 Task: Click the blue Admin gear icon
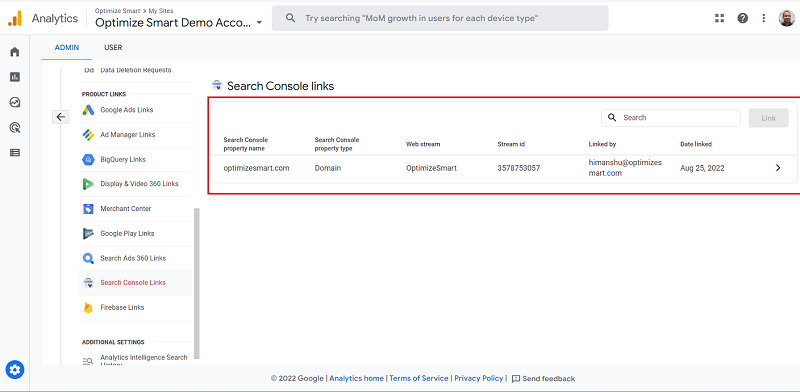(x=15, y=369)
